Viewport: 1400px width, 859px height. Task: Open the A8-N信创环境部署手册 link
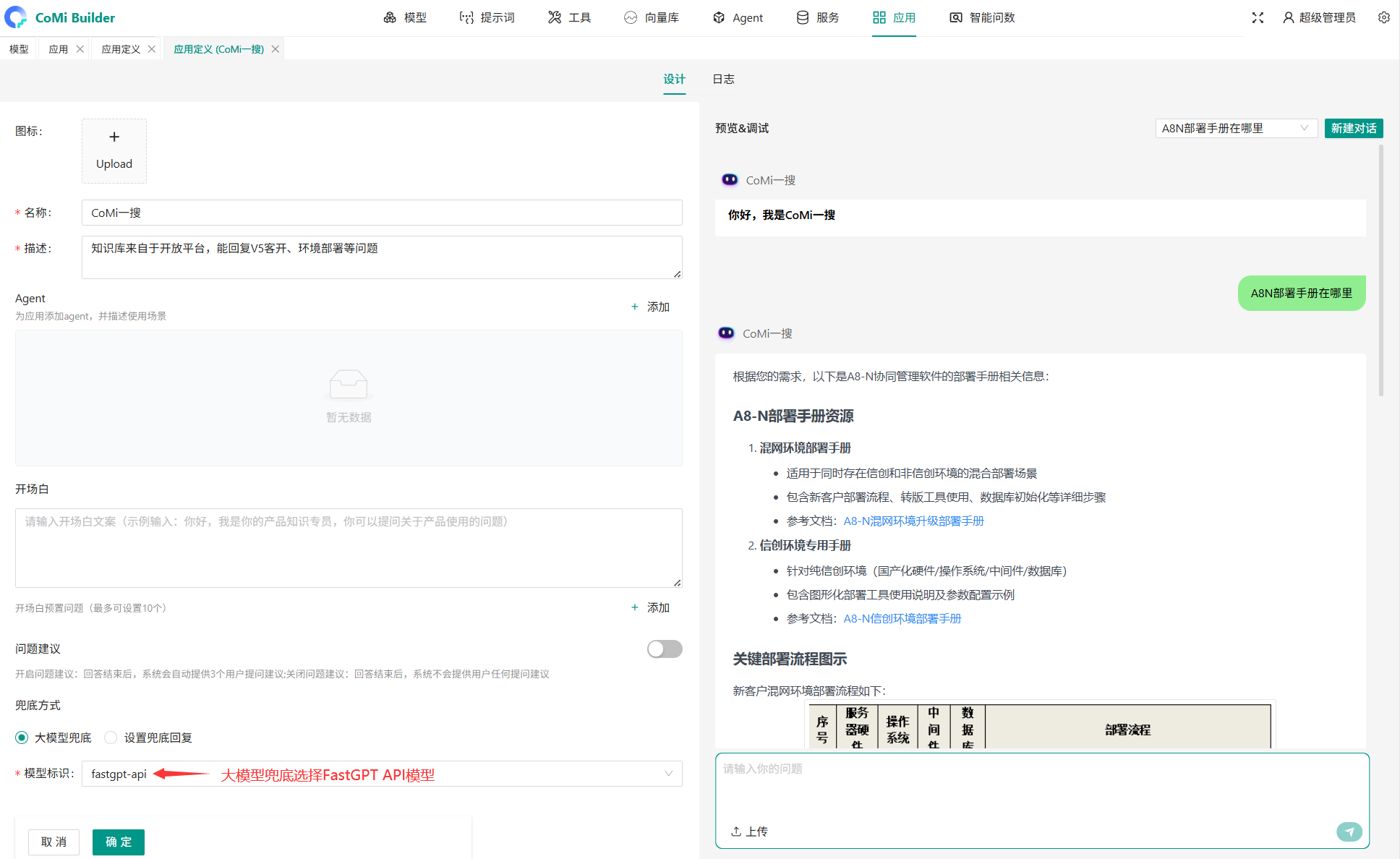902,618
